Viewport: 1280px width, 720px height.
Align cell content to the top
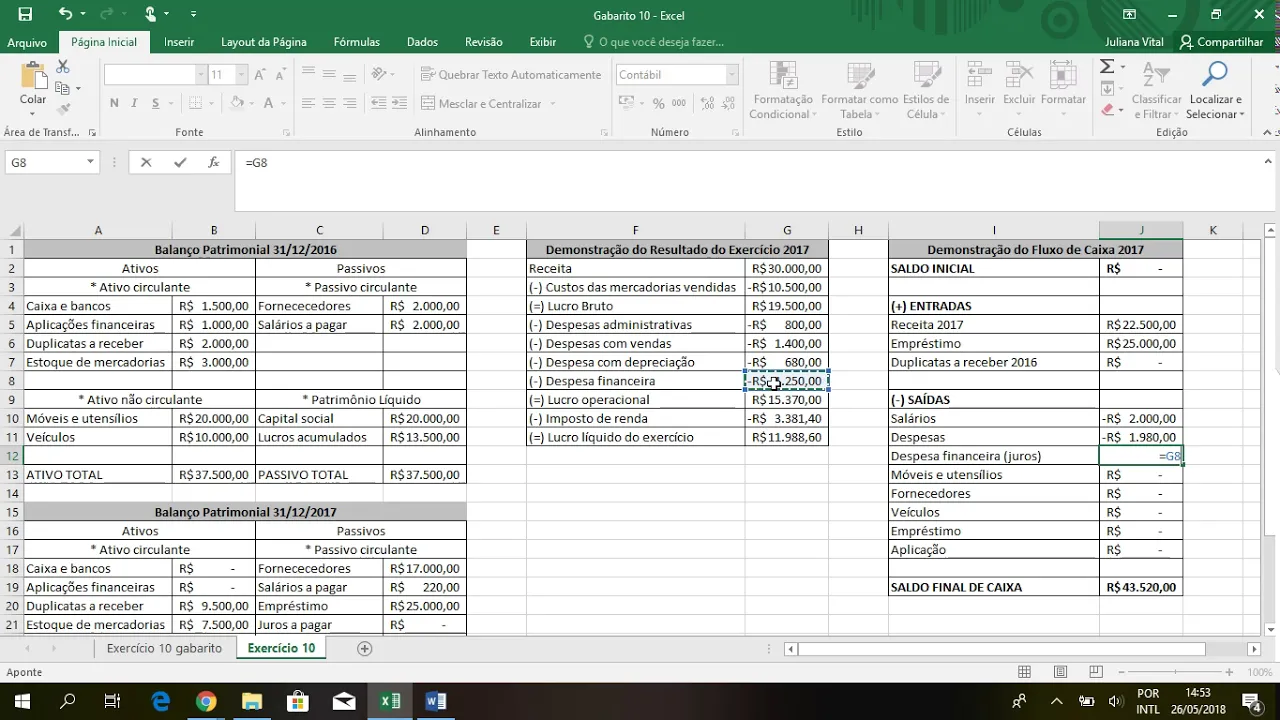(308, 74)
